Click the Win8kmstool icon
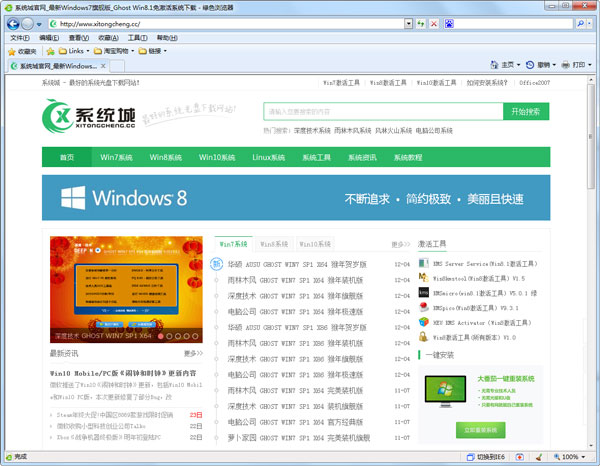This screenshot has width=600, height=466. [424, 278]
